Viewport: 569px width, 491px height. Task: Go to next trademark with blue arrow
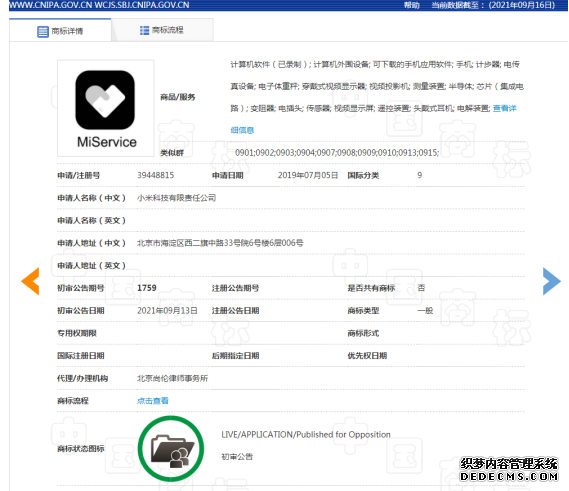pos(552,281)
